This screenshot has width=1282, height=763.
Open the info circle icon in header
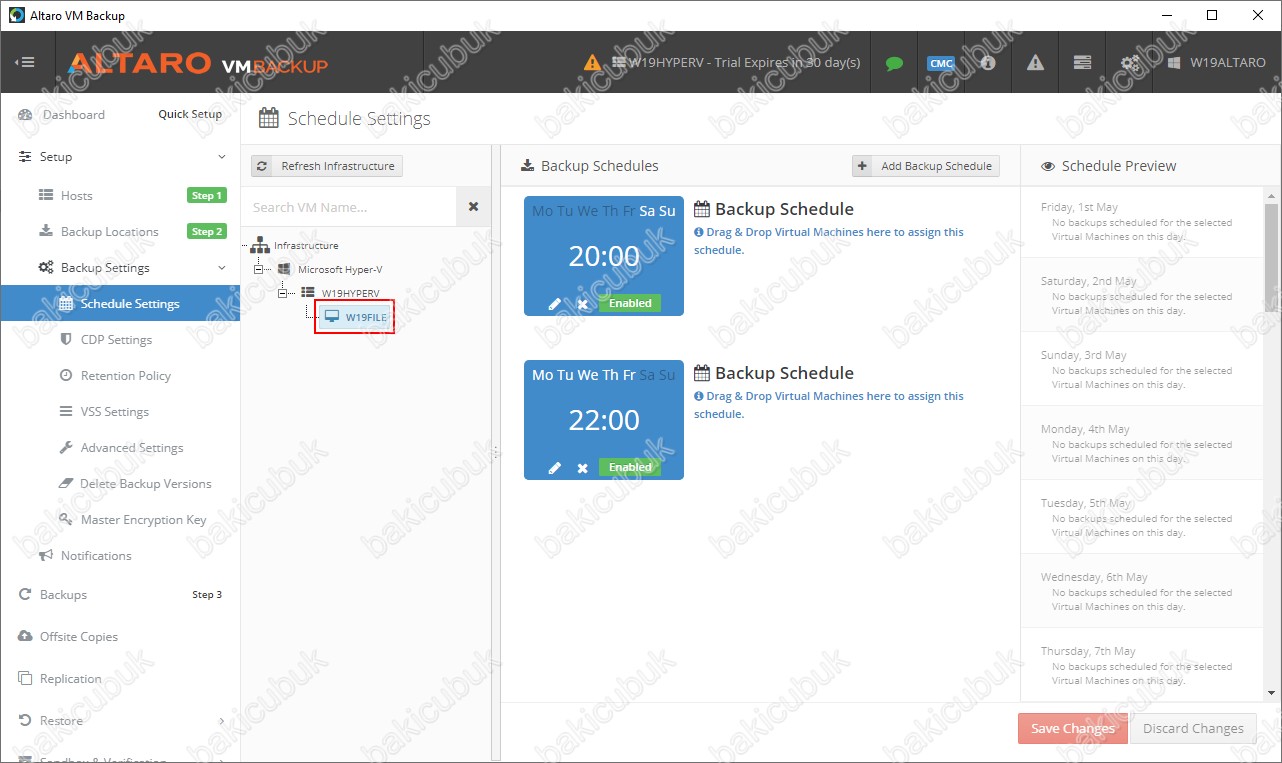coord(988,62)
